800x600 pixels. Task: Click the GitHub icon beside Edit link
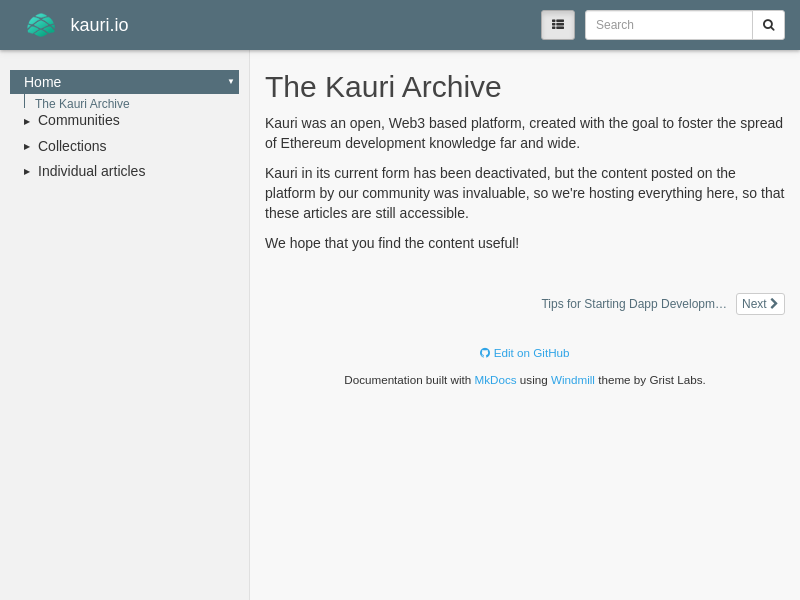485,353
